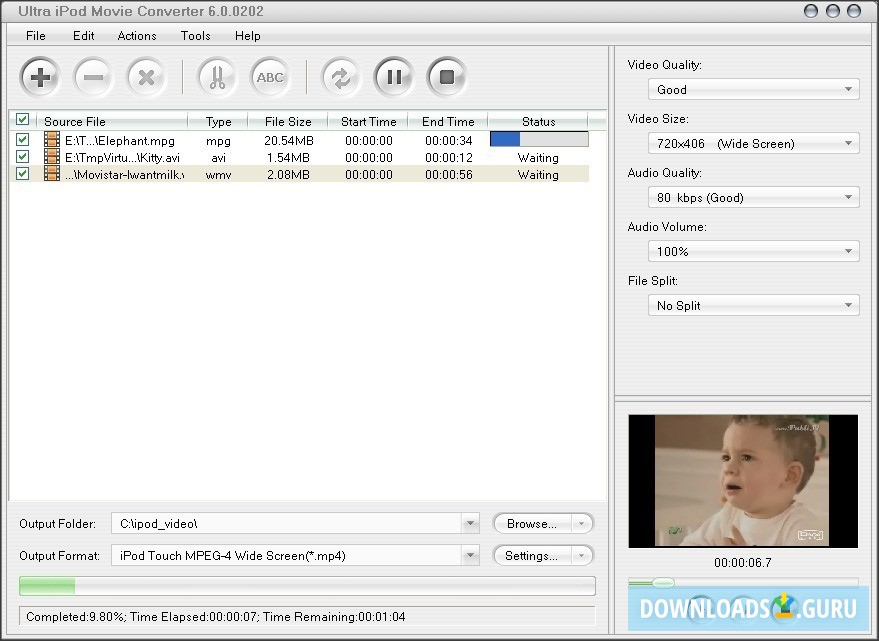879x641 pixels.
Task: Stop the conversion
Action: [447, 77]
